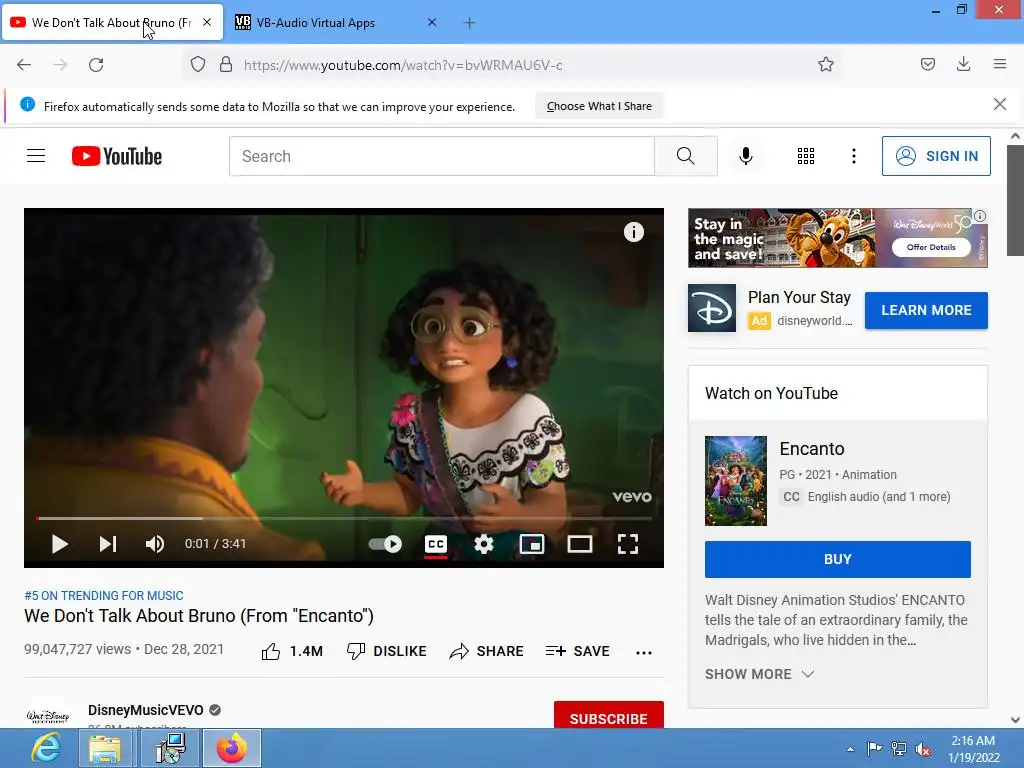Click Choose What I Share
Image resolution: width=1024 pixels, height=768 pixels.
pos(599,106)
